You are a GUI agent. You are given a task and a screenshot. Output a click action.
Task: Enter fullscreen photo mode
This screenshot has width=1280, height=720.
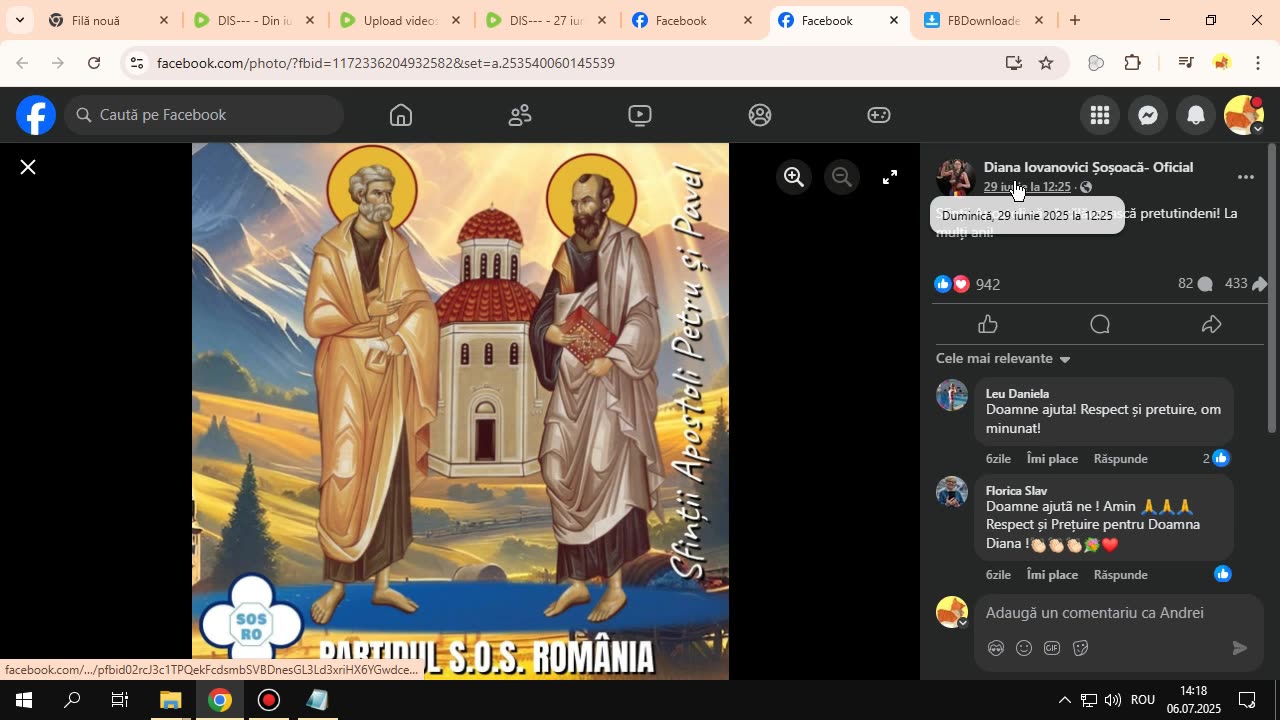(890, 177)
